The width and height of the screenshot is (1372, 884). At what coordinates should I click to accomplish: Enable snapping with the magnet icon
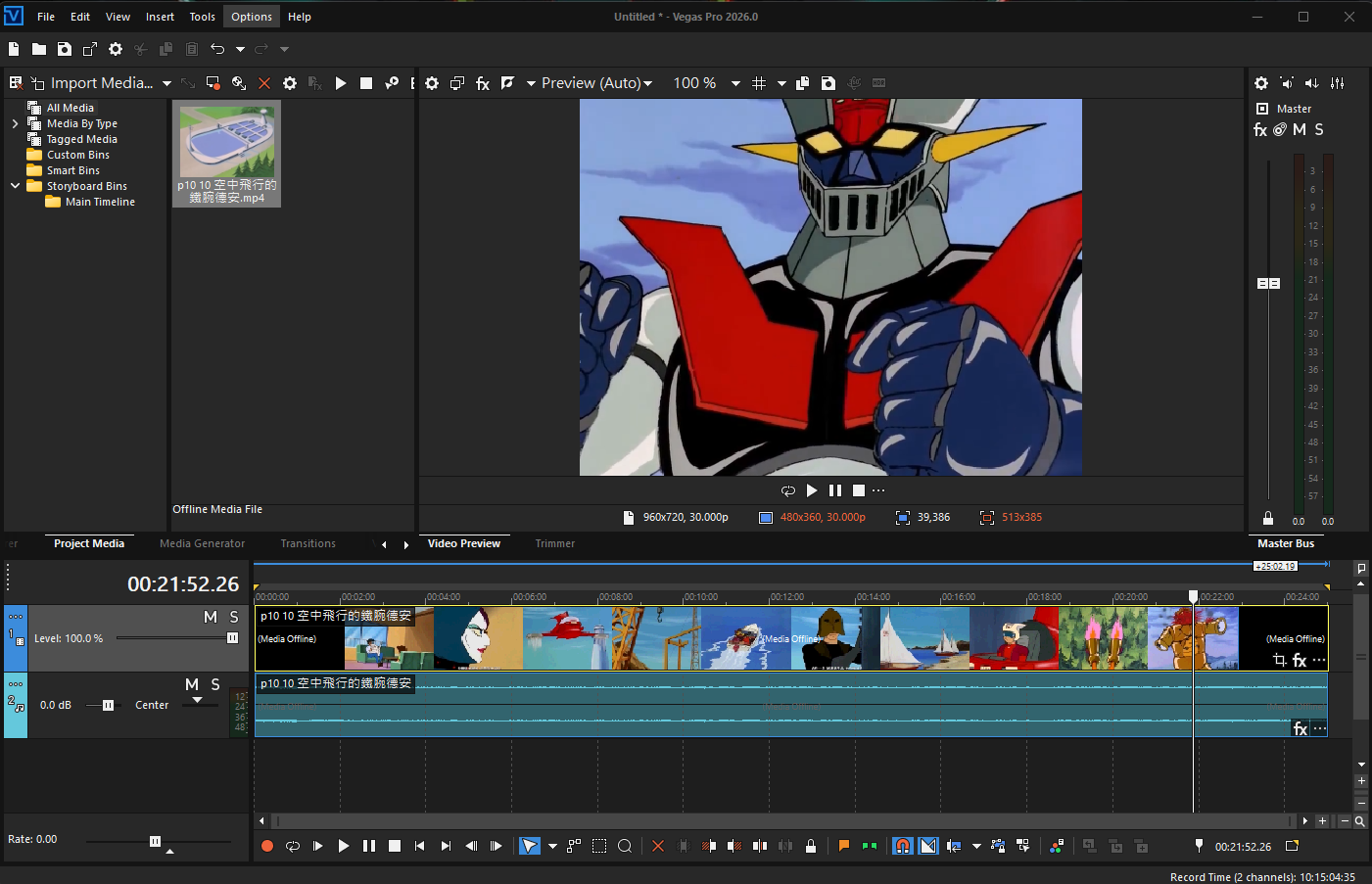coord(903,846)
